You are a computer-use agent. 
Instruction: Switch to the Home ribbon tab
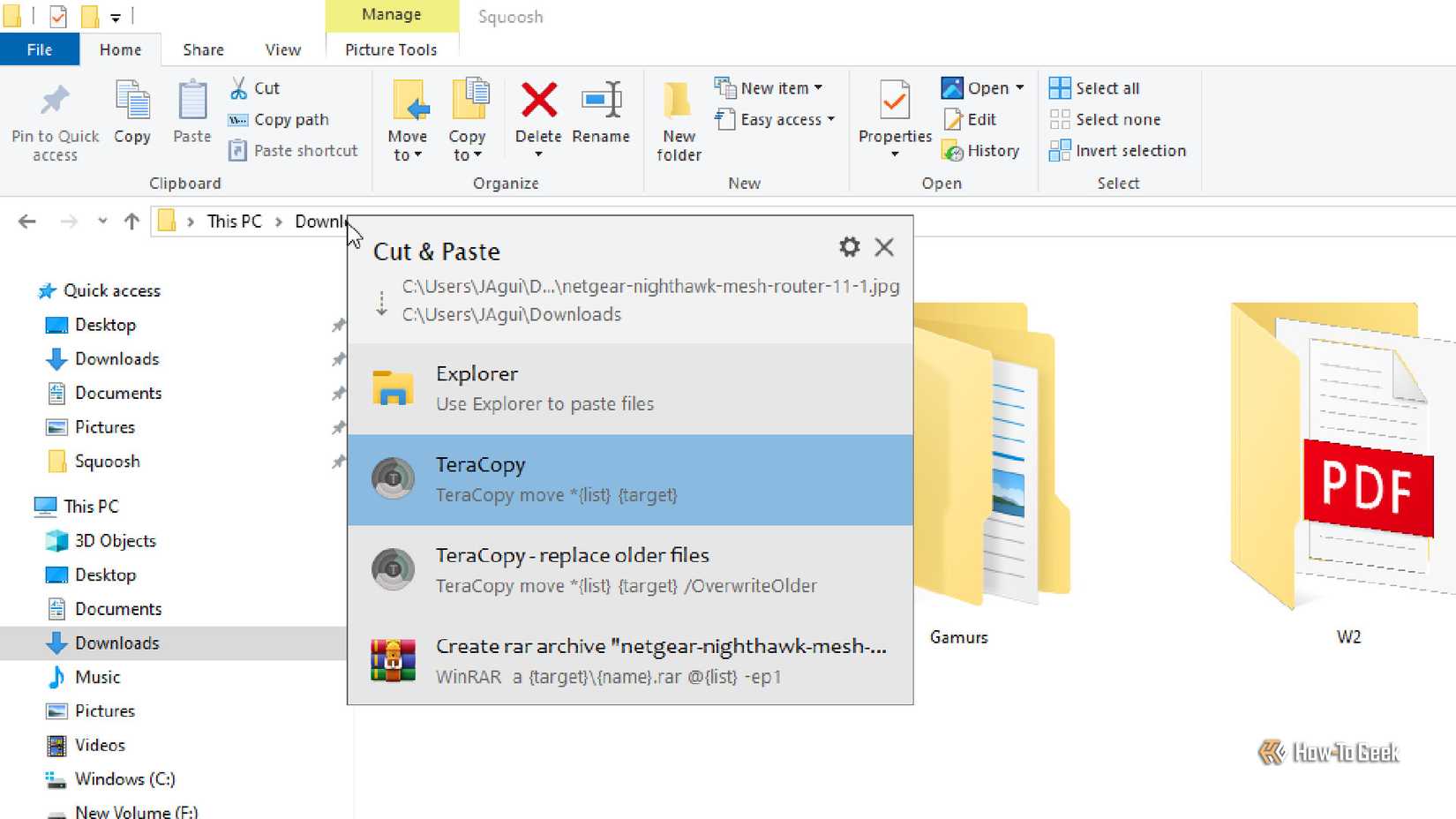pyautogui.click(x=120, y=49)
